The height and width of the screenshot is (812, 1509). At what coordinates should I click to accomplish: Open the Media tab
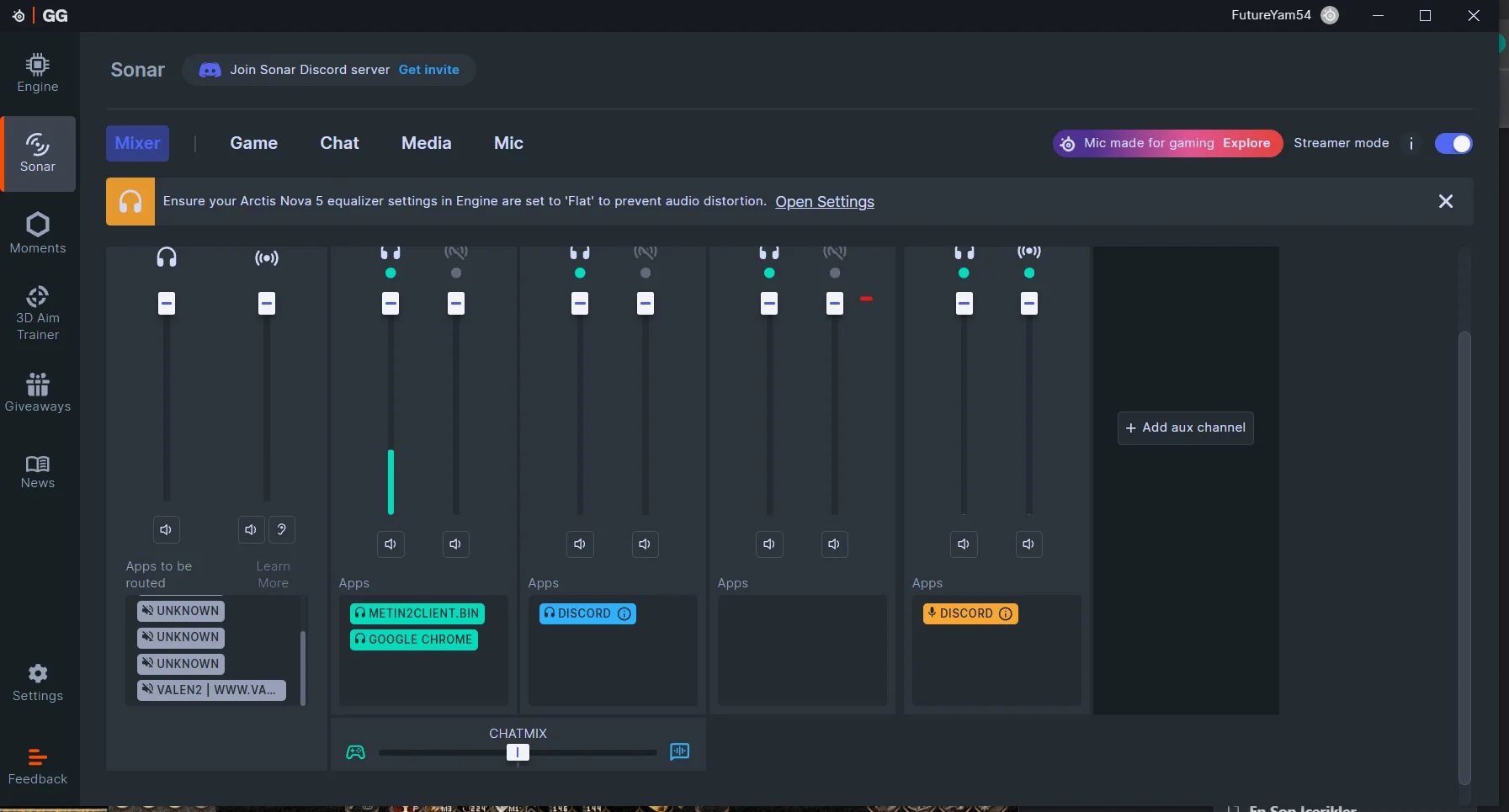point(427,143)
